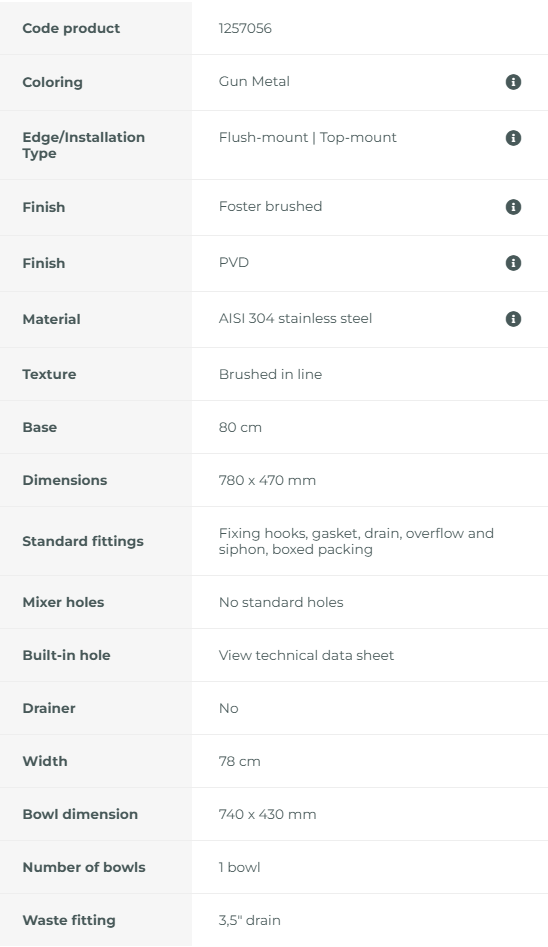The image size is (548, 947).
Task: Click the info icon beside Flush-mount | Top-mount
Action: click(x=513, y=138)
